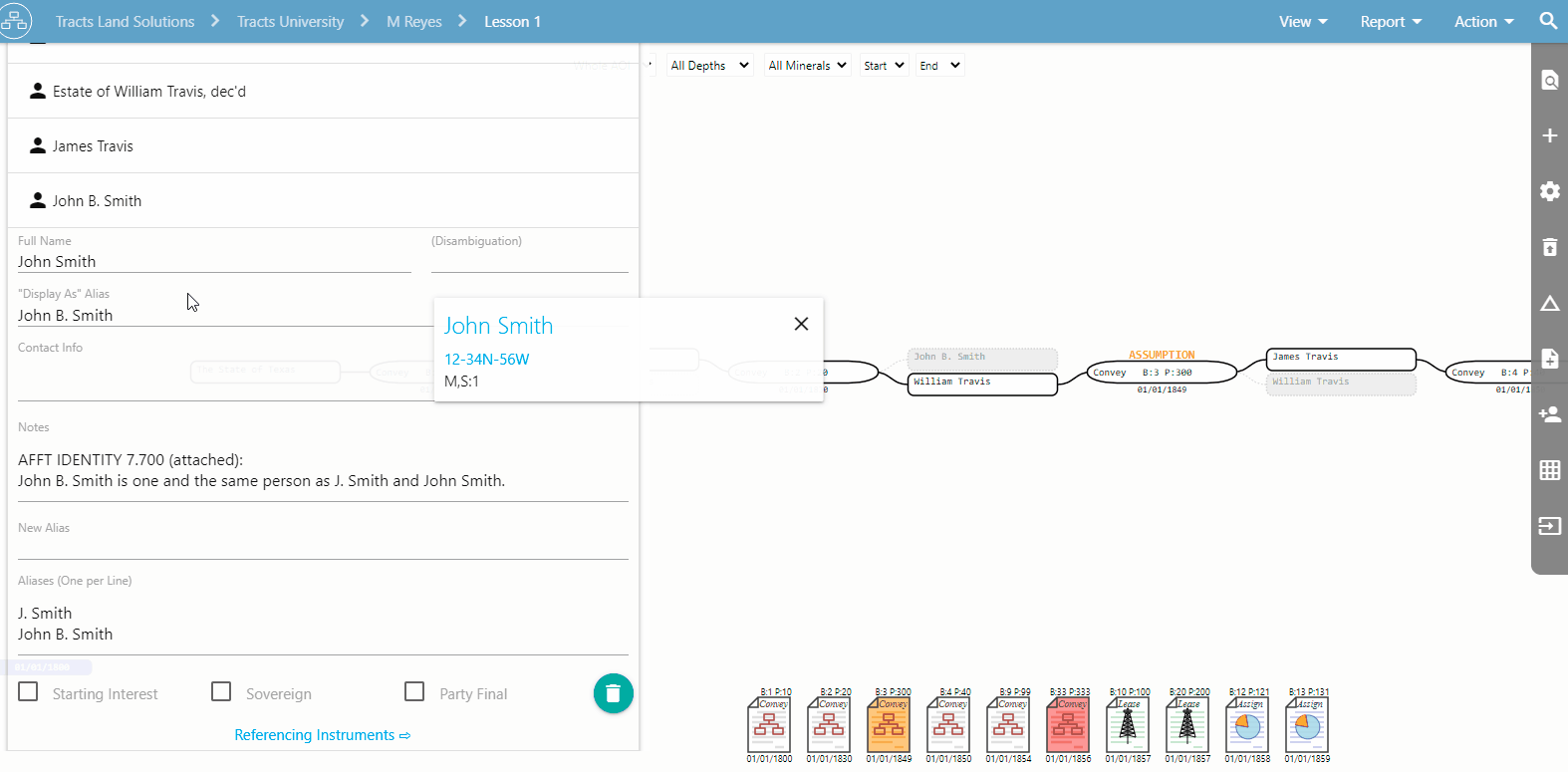The height and width of the screenshot is (772, 1568).
Task: Toggle the Party Final checkbox
Action: coord(415,691)
